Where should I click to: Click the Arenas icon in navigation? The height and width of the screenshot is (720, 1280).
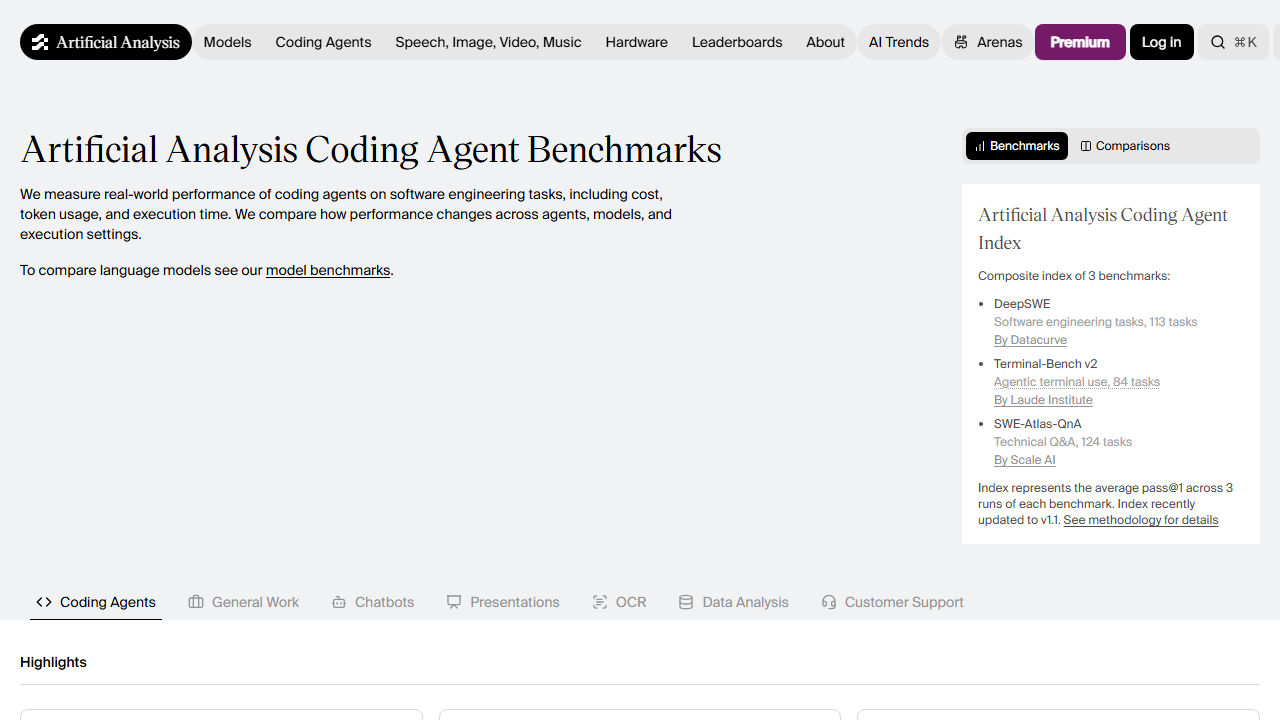pyautogui.click(x=961, y=42)
